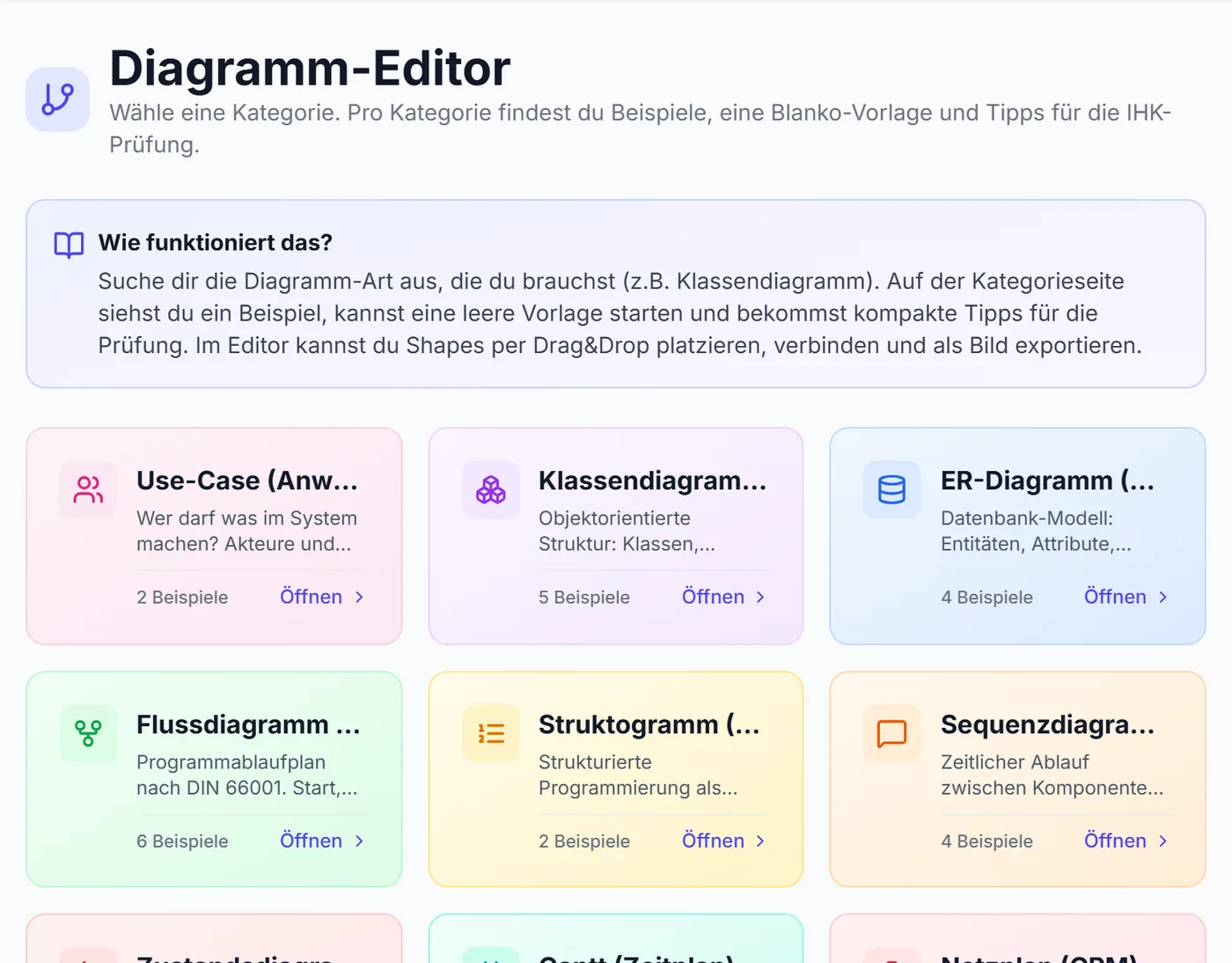Click the 'Flussdiagramm ...' card title
This screenshot has width=1232, height=963.
point(248,724)
